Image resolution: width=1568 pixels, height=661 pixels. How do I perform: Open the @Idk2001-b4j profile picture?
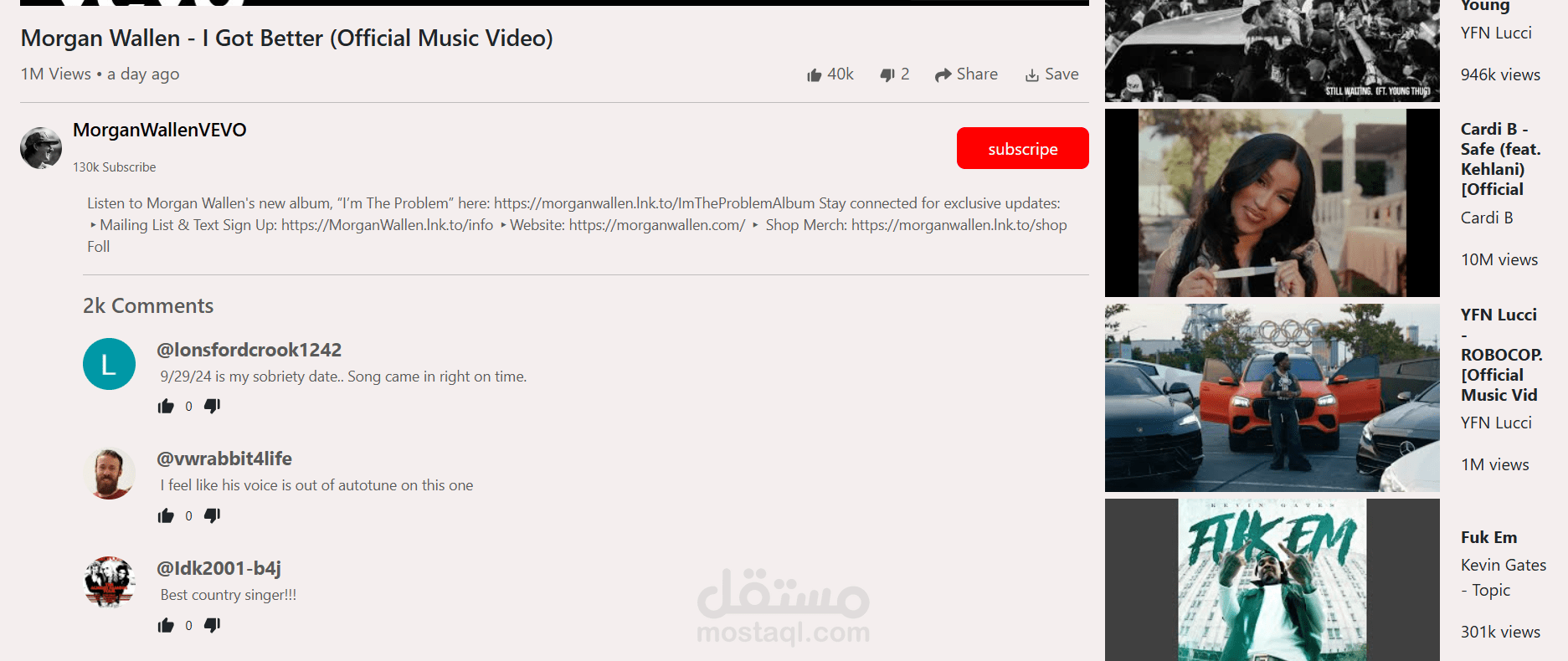[x=109, y=582]
